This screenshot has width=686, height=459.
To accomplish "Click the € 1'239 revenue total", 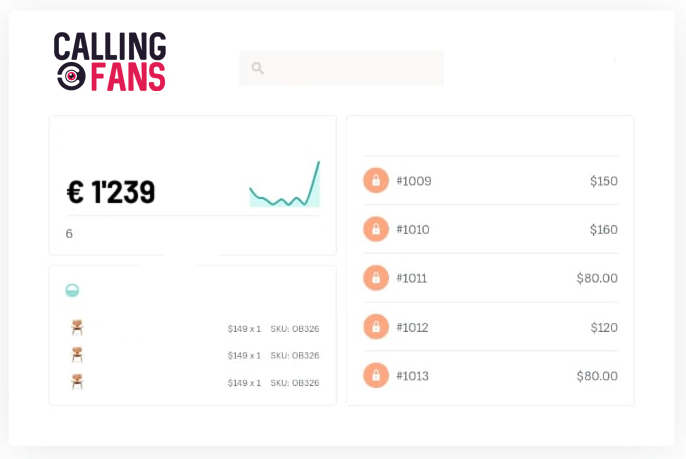I will point(111,192).
